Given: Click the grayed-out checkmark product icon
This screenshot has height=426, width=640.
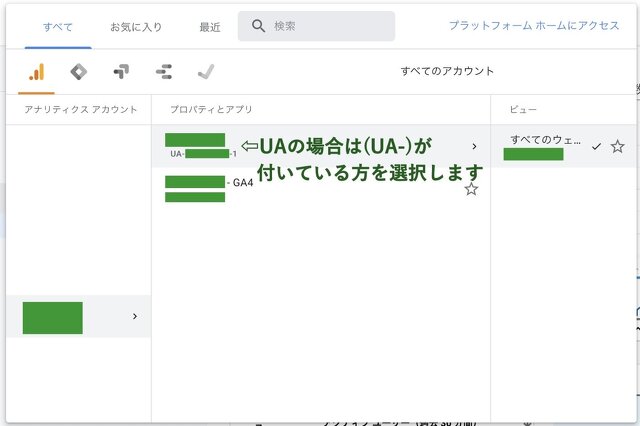Looking at the screenshot, I should tap(206, 72).
